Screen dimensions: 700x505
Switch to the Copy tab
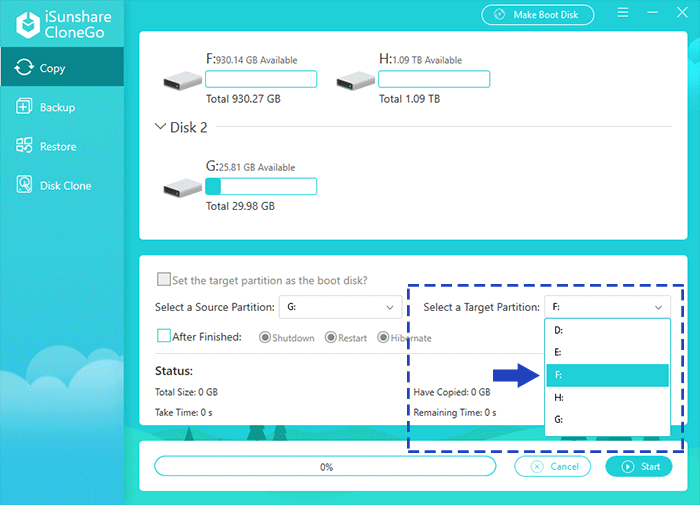pos(62,67)
